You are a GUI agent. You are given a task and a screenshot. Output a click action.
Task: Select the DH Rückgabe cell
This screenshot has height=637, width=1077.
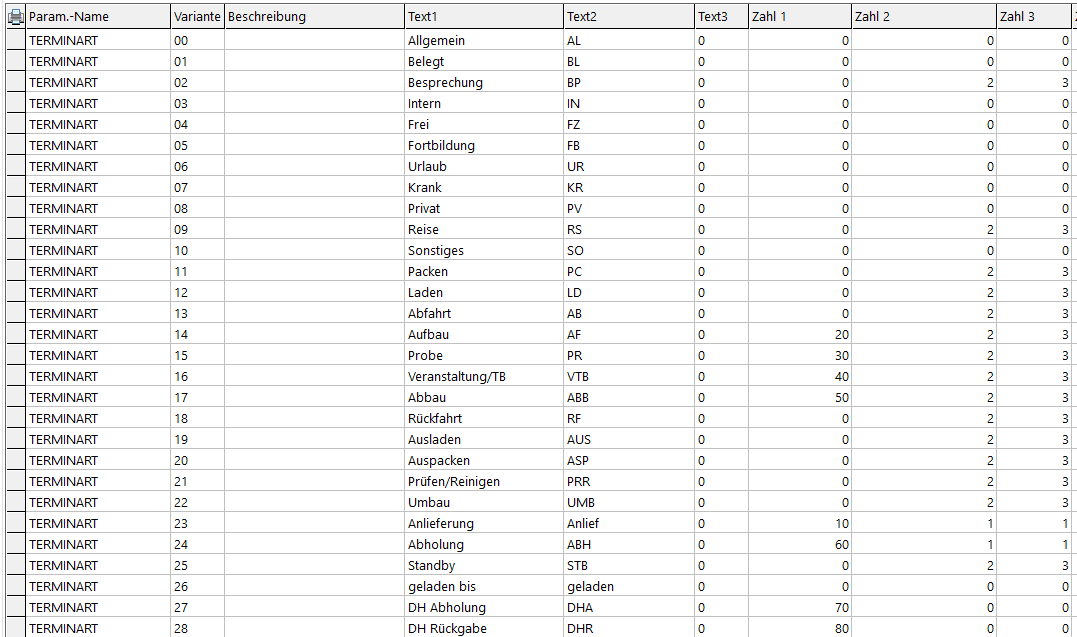pyautogui.click(x=484, y=628)
